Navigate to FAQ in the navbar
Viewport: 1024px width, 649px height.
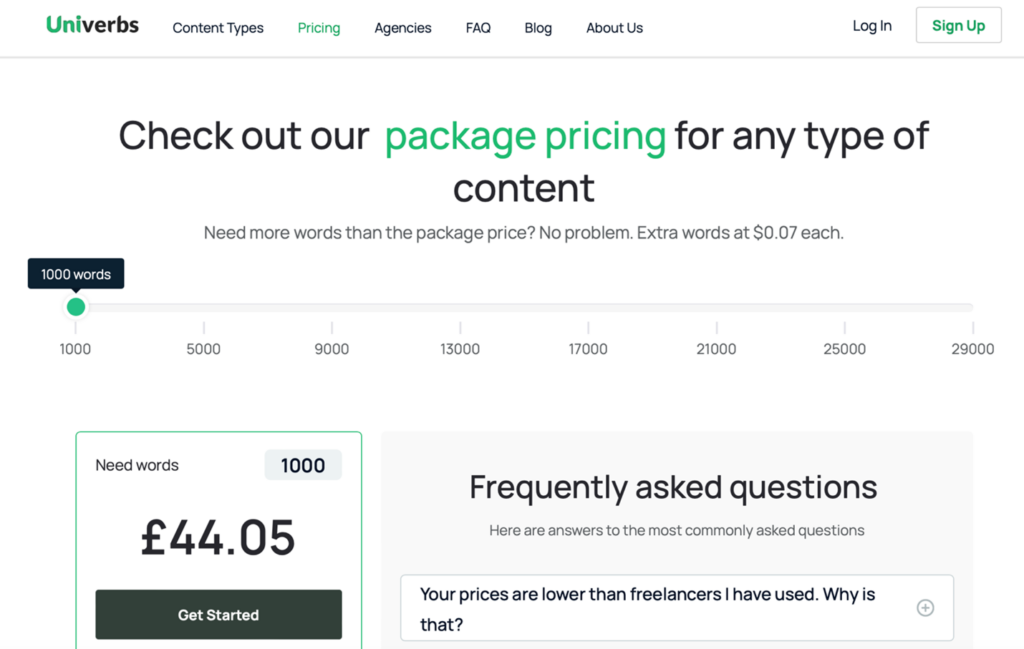[x=478, y=28]
